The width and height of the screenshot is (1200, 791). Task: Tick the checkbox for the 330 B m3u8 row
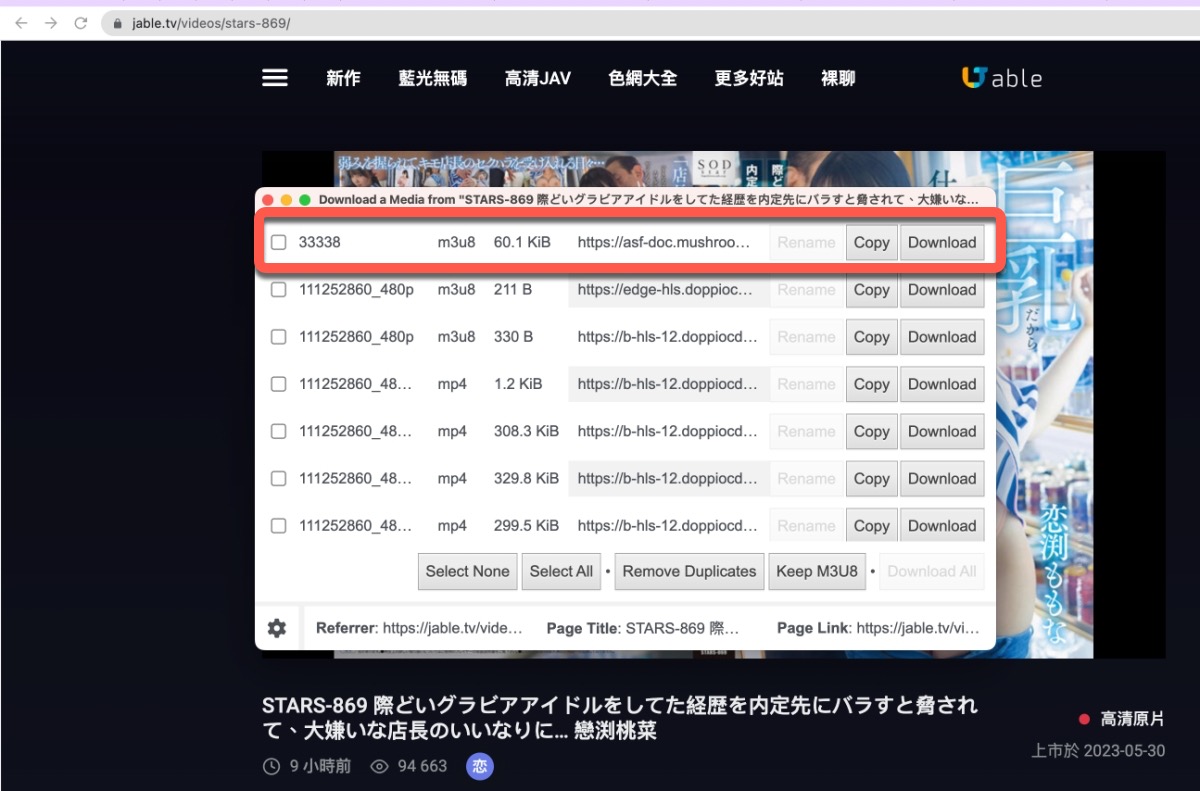click(x=279, y=337)
